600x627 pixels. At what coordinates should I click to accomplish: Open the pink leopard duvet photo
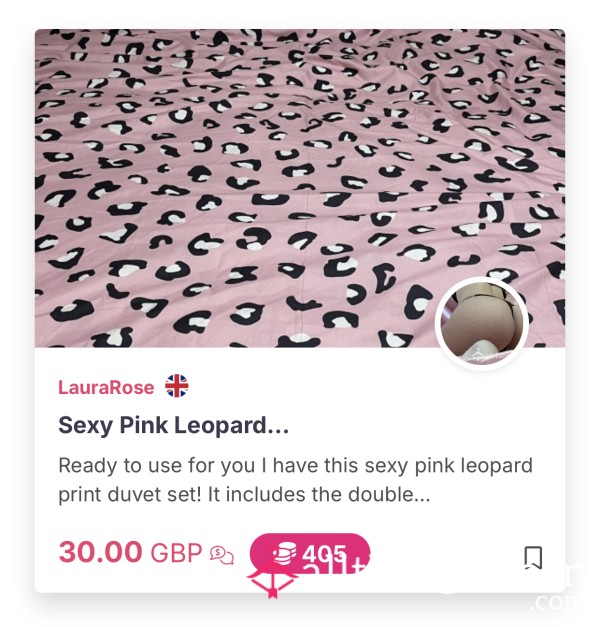tap(300, 188)
